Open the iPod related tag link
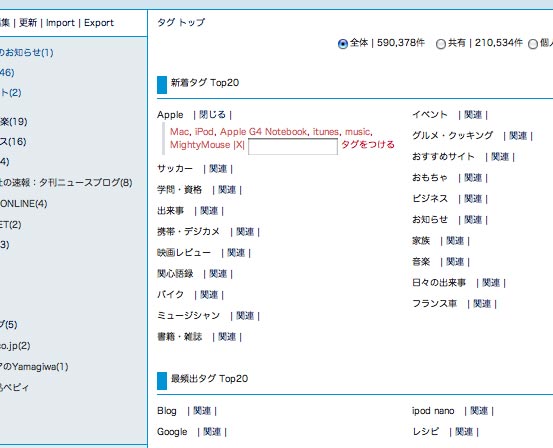553x448 pixels. click(x=204, y=132)
